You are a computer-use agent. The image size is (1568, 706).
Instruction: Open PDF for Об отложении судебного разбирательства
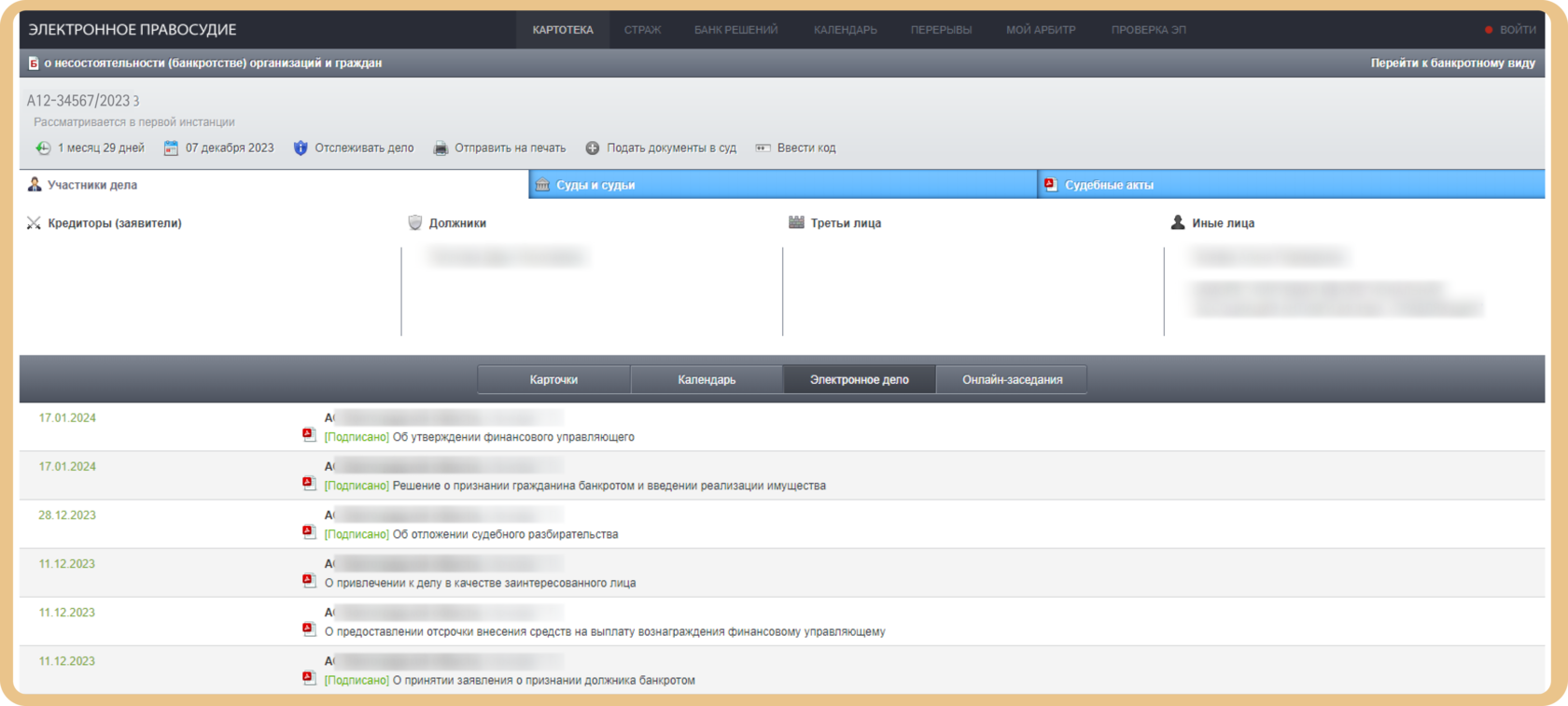click(x=309, y=532)
